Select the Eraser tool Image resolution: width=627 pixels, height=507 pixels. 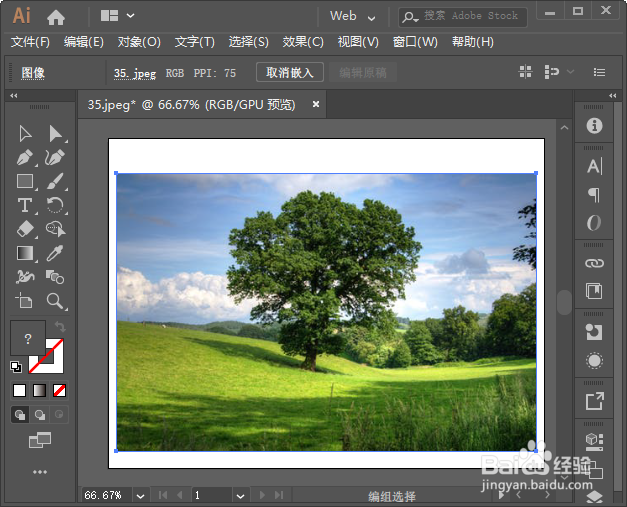point(25,230)
